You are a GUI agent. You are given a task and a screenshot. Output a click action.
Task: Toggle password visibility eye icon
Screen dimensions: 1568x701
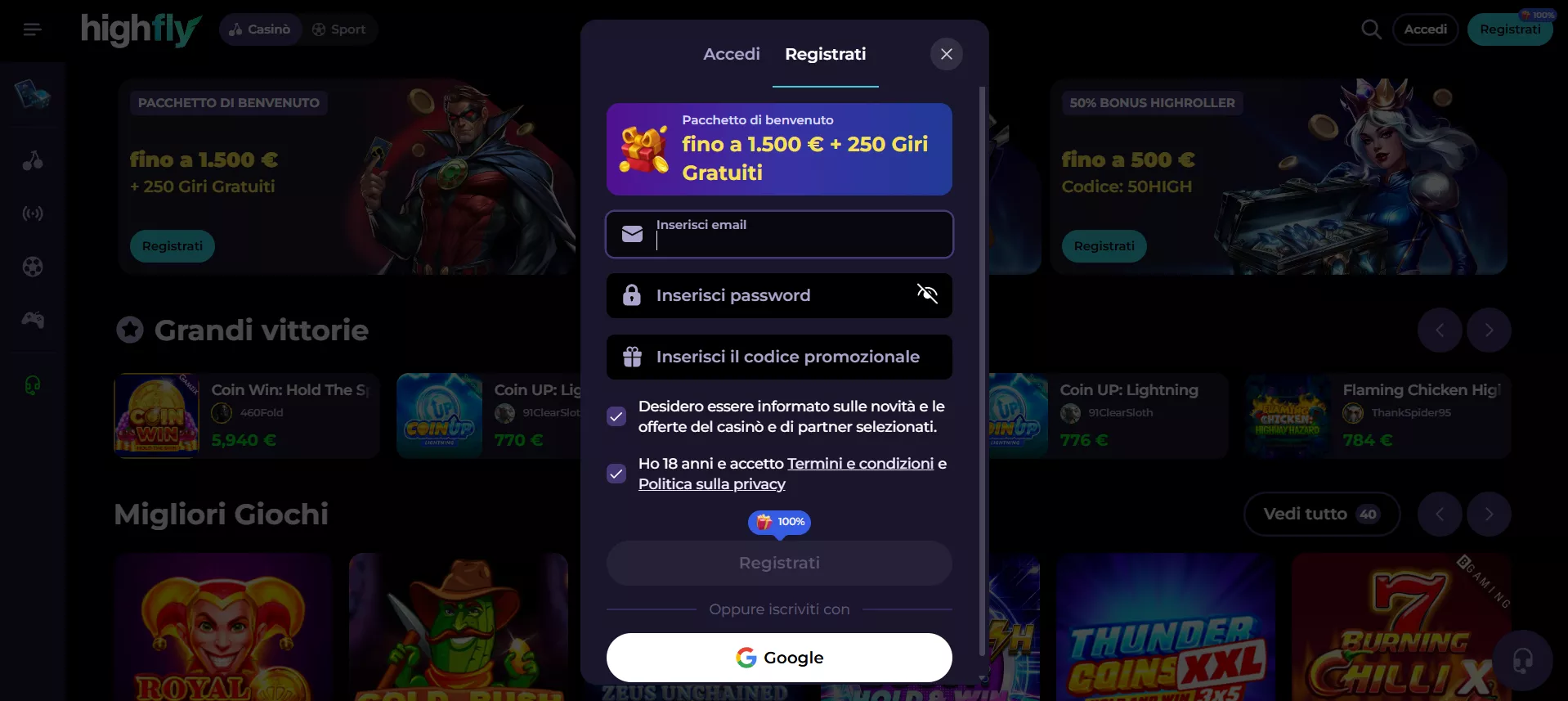[x=927, y=294]
